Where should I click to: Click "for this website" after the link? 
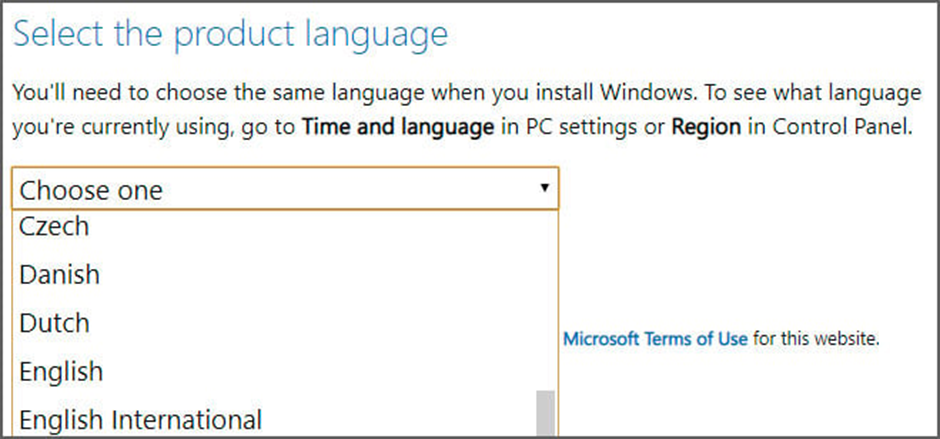click(x=816, y=338)
